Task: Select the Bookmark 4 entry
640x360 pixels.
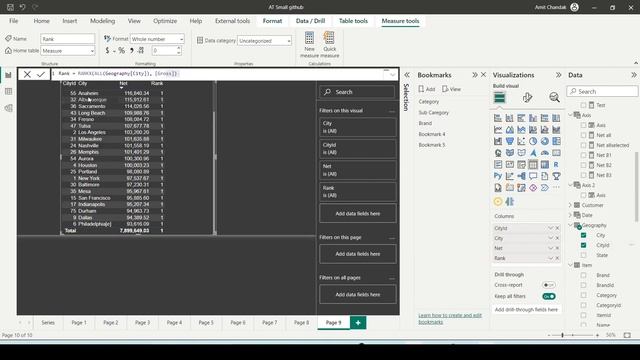Action: point(432,134)
